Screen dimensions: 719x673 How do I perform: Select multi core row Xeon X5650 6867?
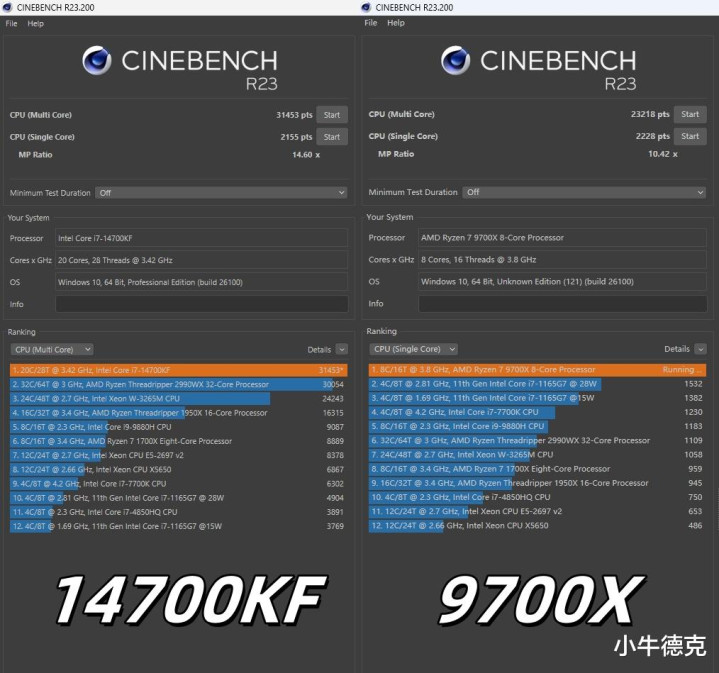pos(178,470)
